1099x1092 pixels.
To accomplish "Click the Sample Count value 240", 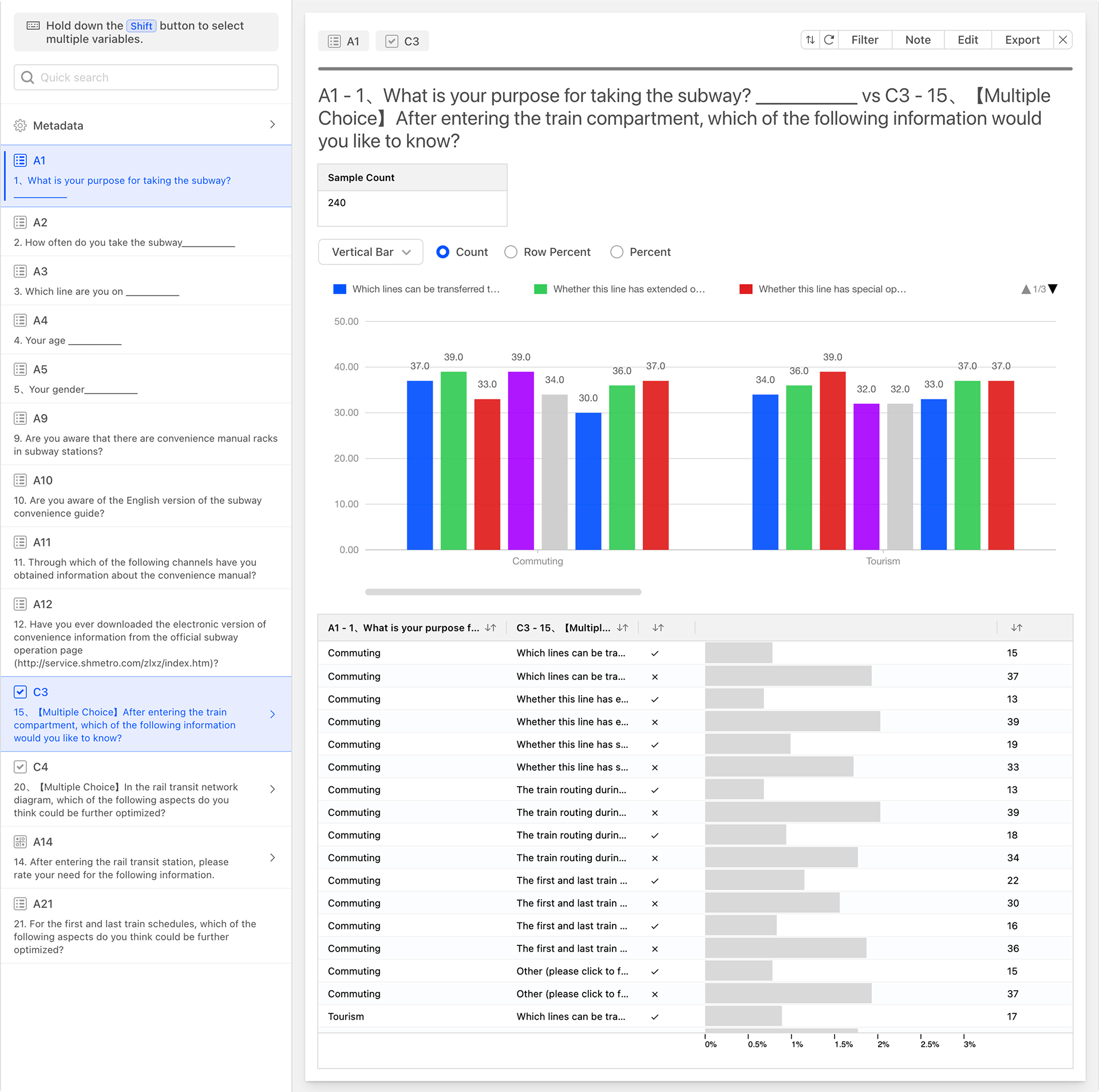I will [x=337, y=203].
